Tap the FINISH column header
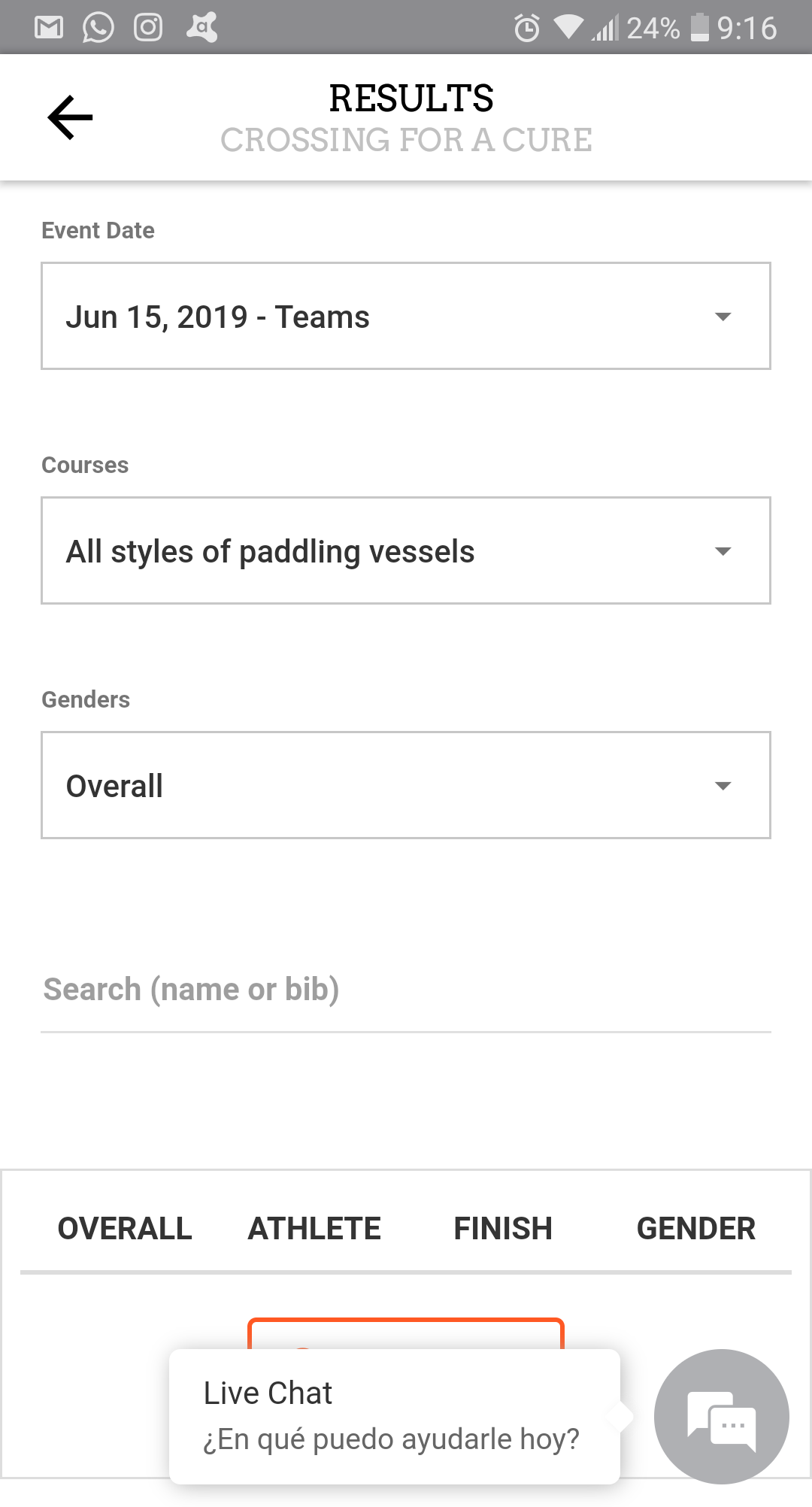The width and height of the screenshot is (812, 1507). click(x=503, y=1228)
